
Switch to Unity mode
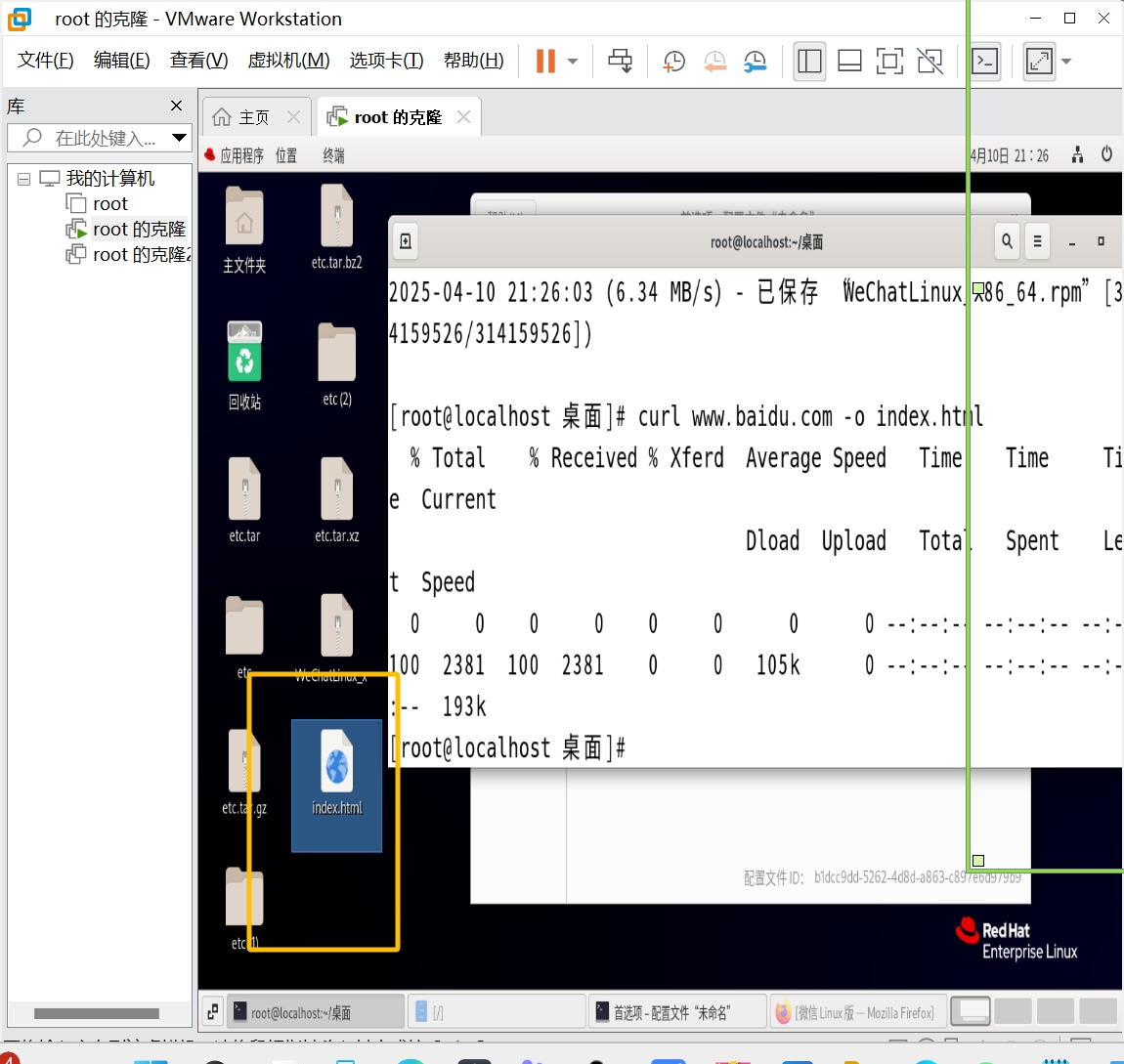click(929, 61)
